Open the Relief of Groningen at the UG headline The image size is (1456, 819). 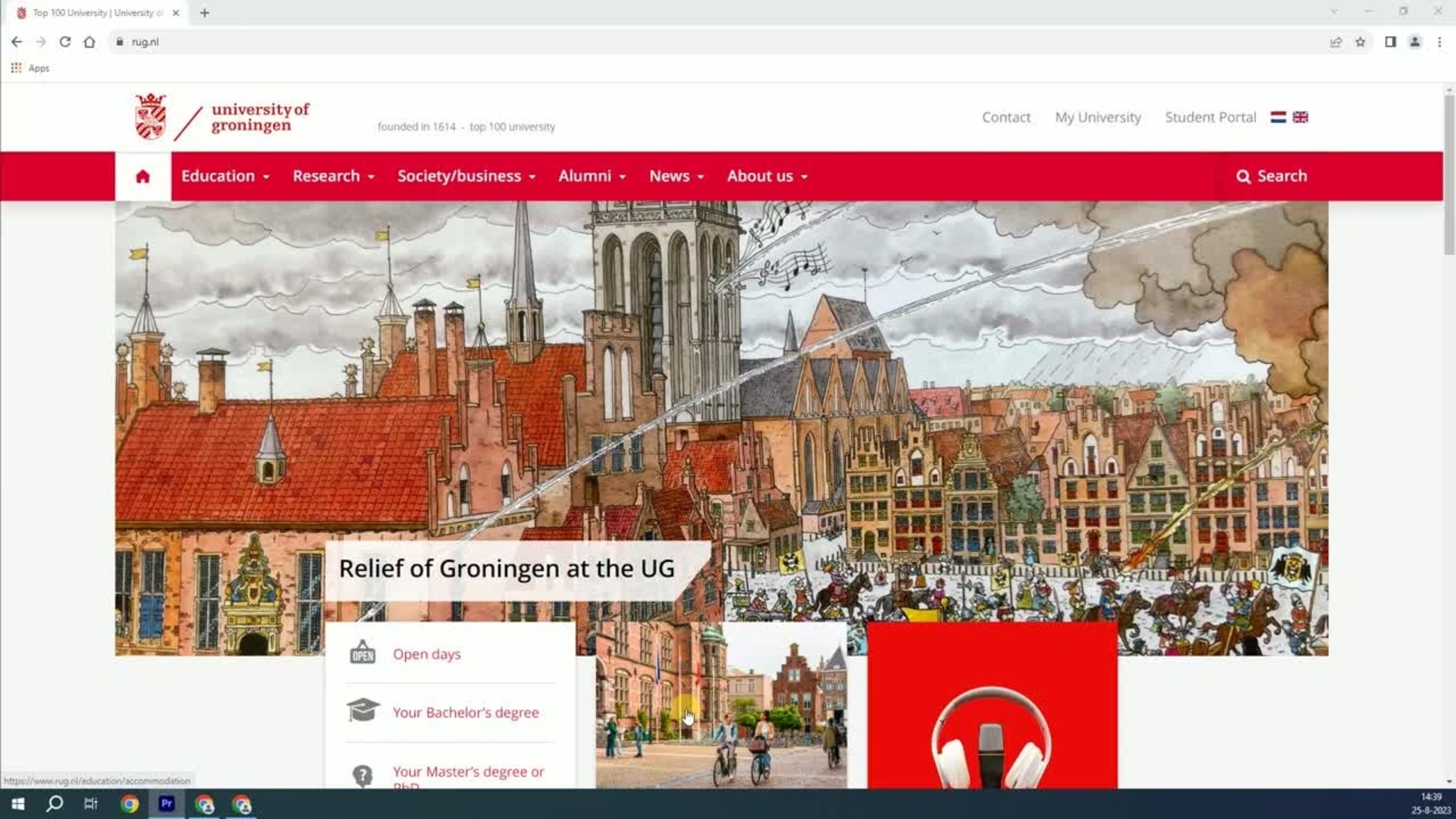[507, 569]
